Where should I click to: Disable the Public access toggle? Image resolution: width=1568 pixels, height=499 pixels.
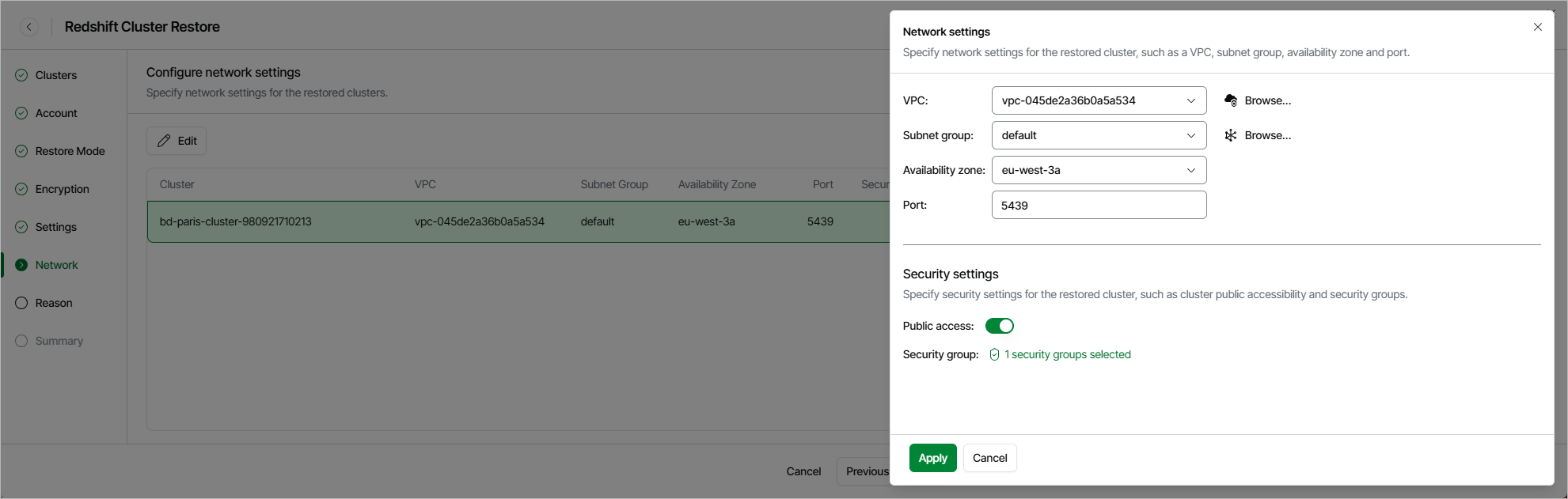[999, 326]
